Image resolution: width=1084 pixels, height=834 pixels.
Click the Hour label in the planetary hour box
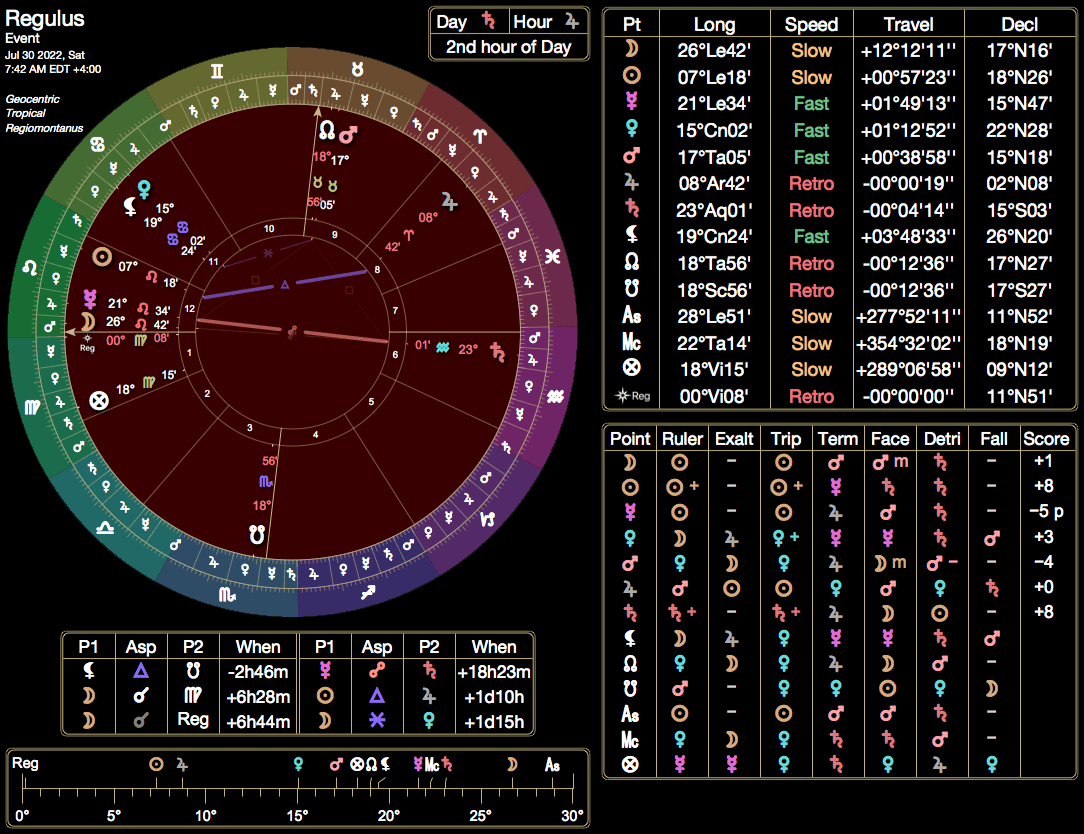click(x=535, y=21)
